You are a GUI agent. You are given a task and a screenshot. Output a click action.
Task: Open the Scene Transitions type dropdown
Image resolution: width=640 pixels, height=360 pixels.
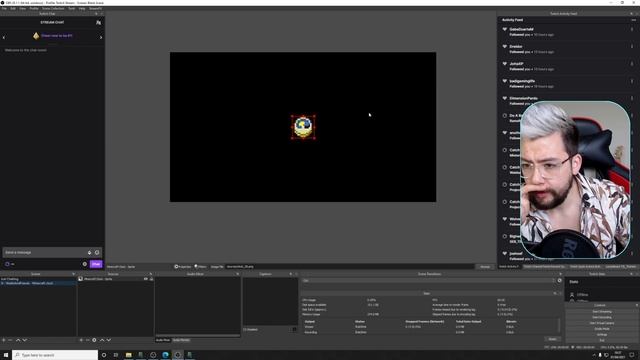point(429,280)
